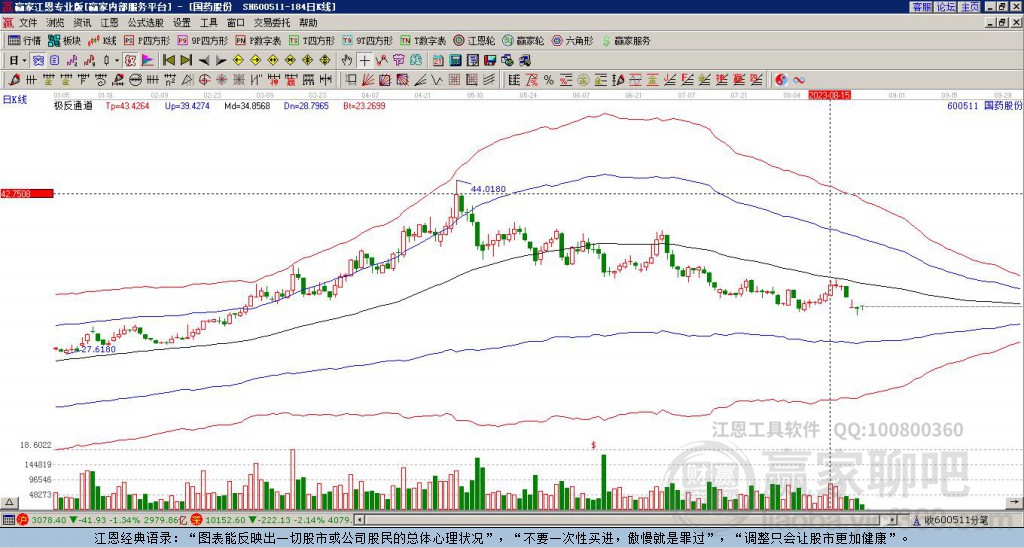Step chart left with black arrow
Image resolution: width=1024 pixels, height=548 pixels.
pyautogui.click(x=204, y=61)
